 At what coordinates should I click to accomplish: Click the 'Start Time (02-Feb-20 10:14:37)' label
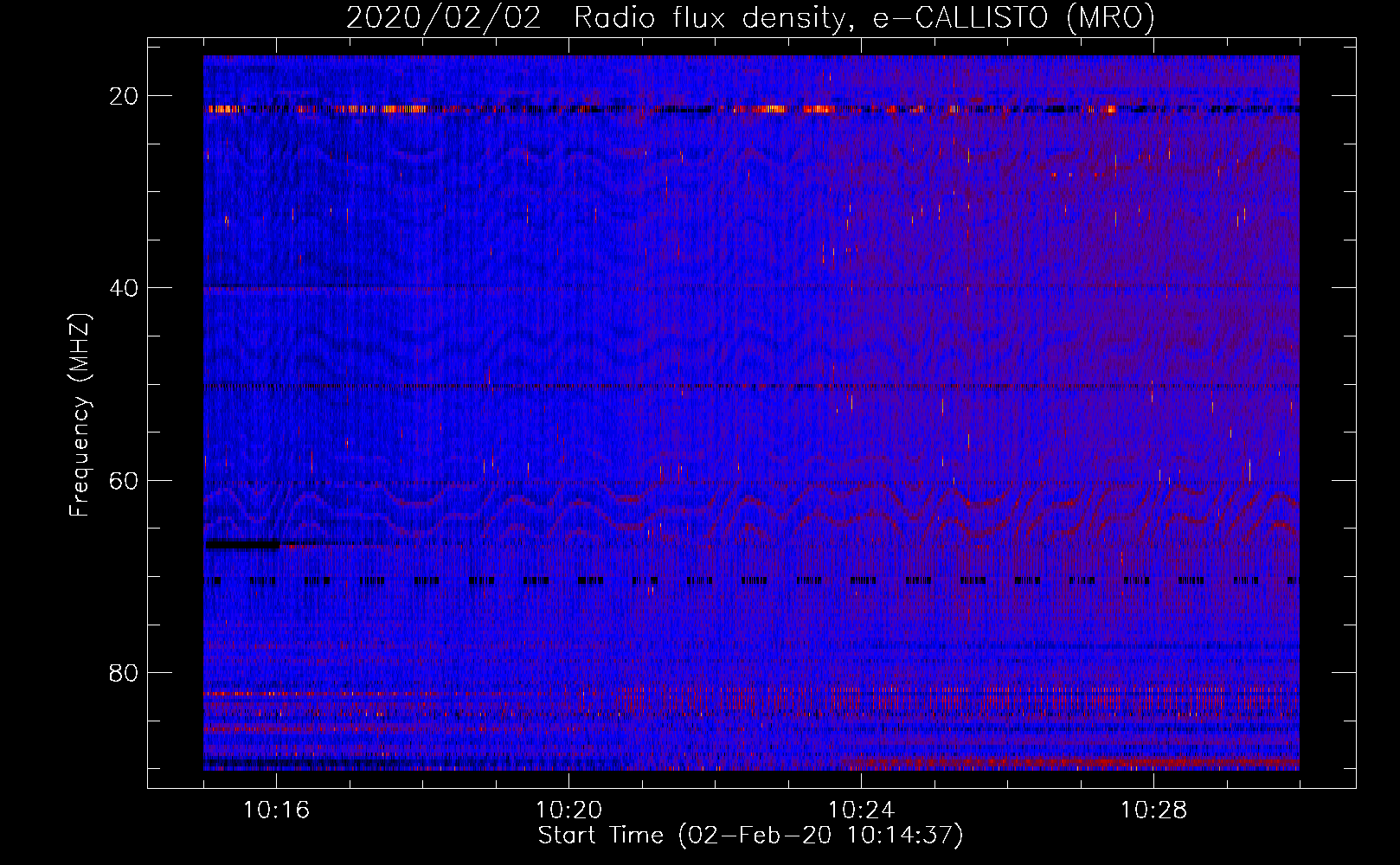click(750, 836)
